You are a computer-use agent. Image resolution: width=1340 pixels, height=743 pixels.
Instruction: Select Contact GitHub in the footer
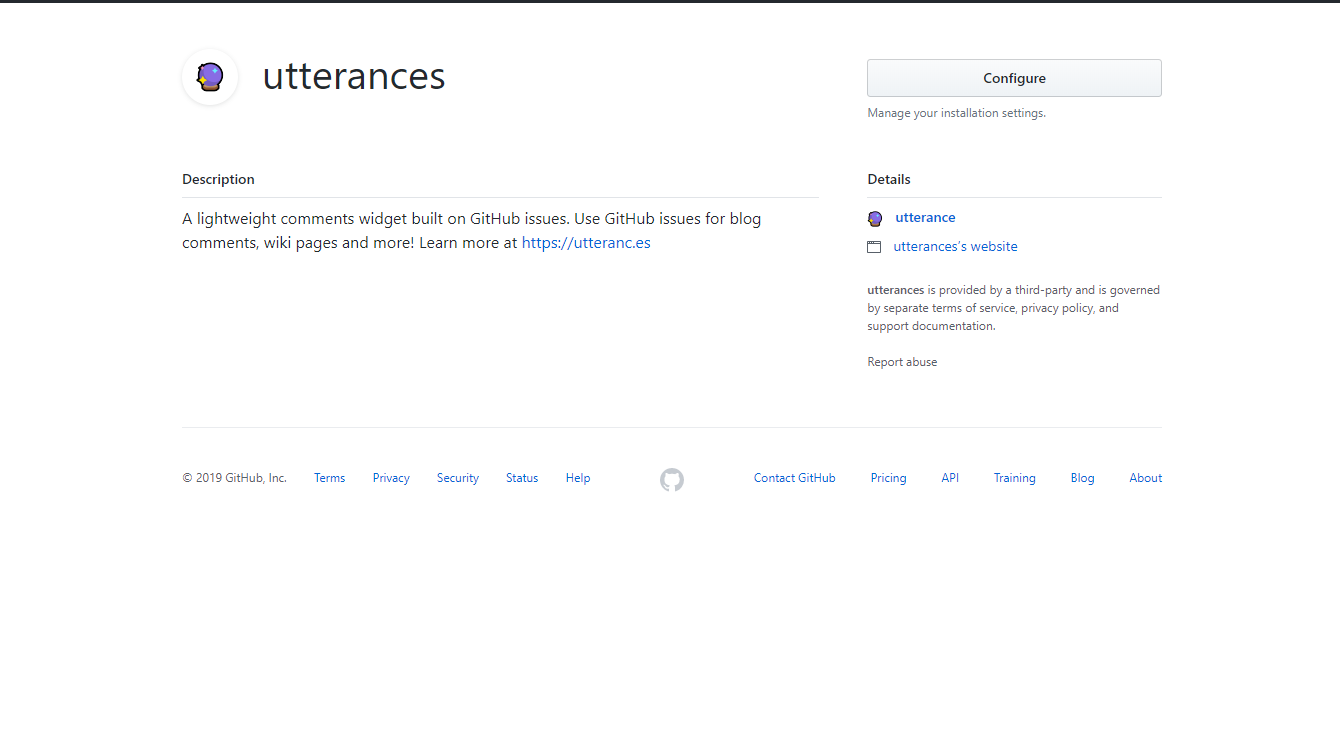794,477
